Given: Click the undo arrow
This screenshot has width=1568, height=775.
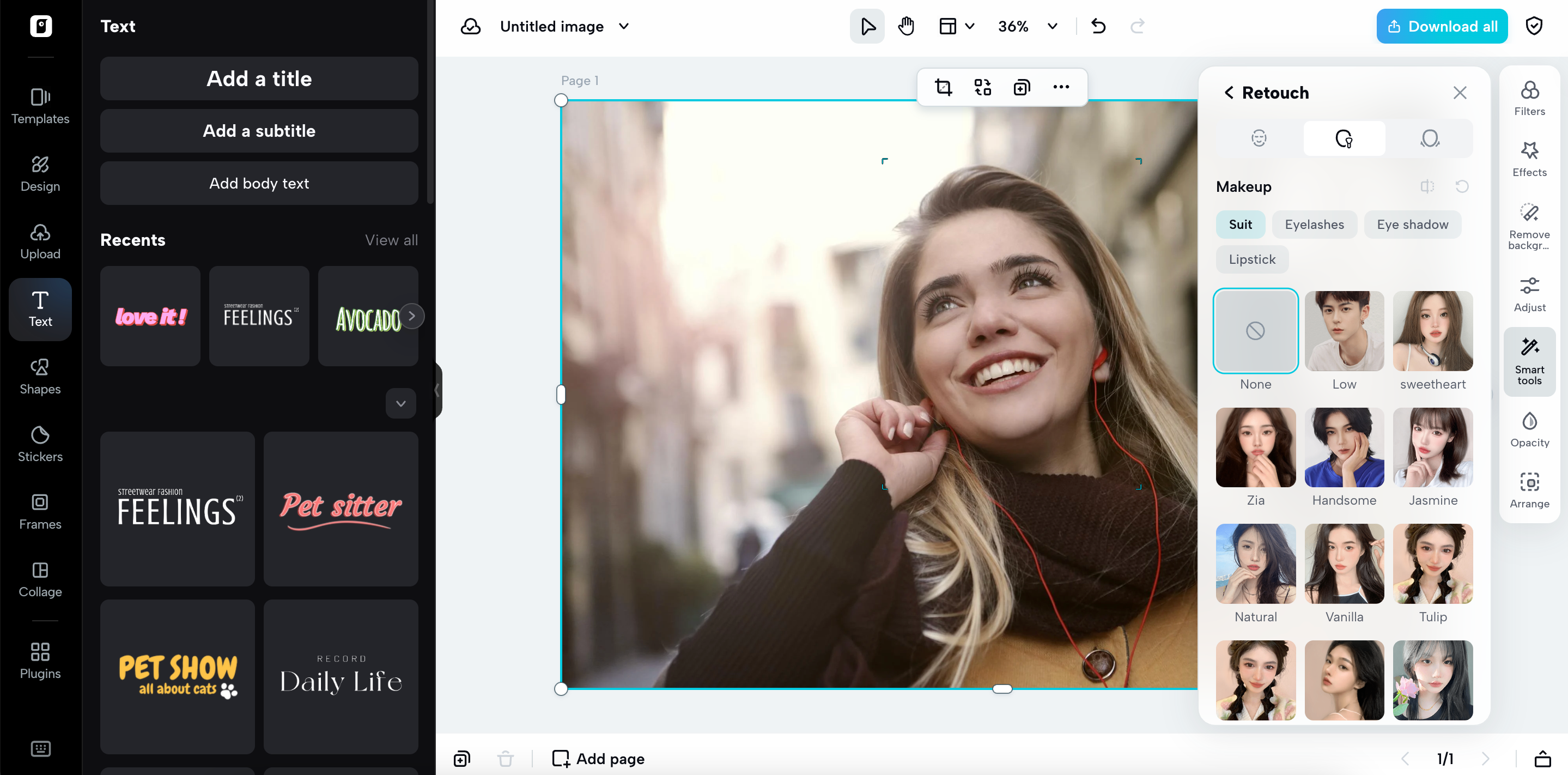Looking at the screenshot, I should pos(1098,26).
